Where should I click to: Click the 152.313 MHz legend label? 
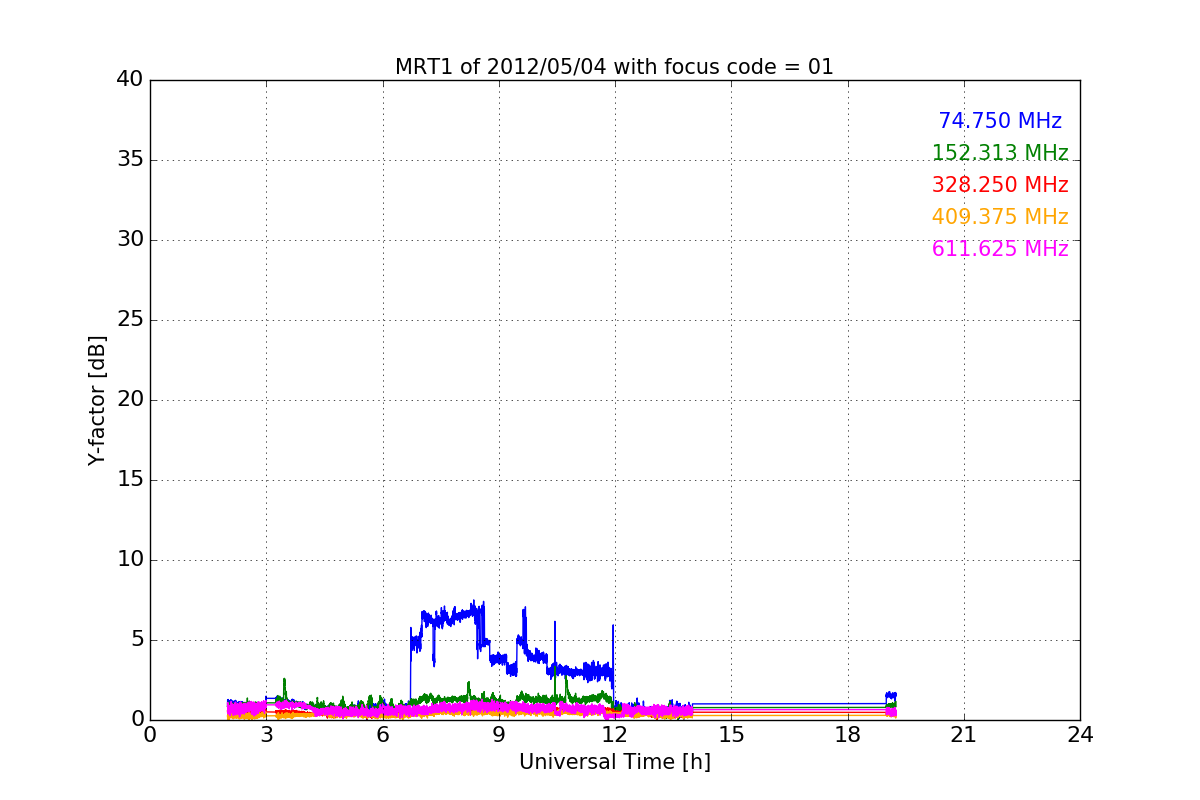click(1000, 153)
